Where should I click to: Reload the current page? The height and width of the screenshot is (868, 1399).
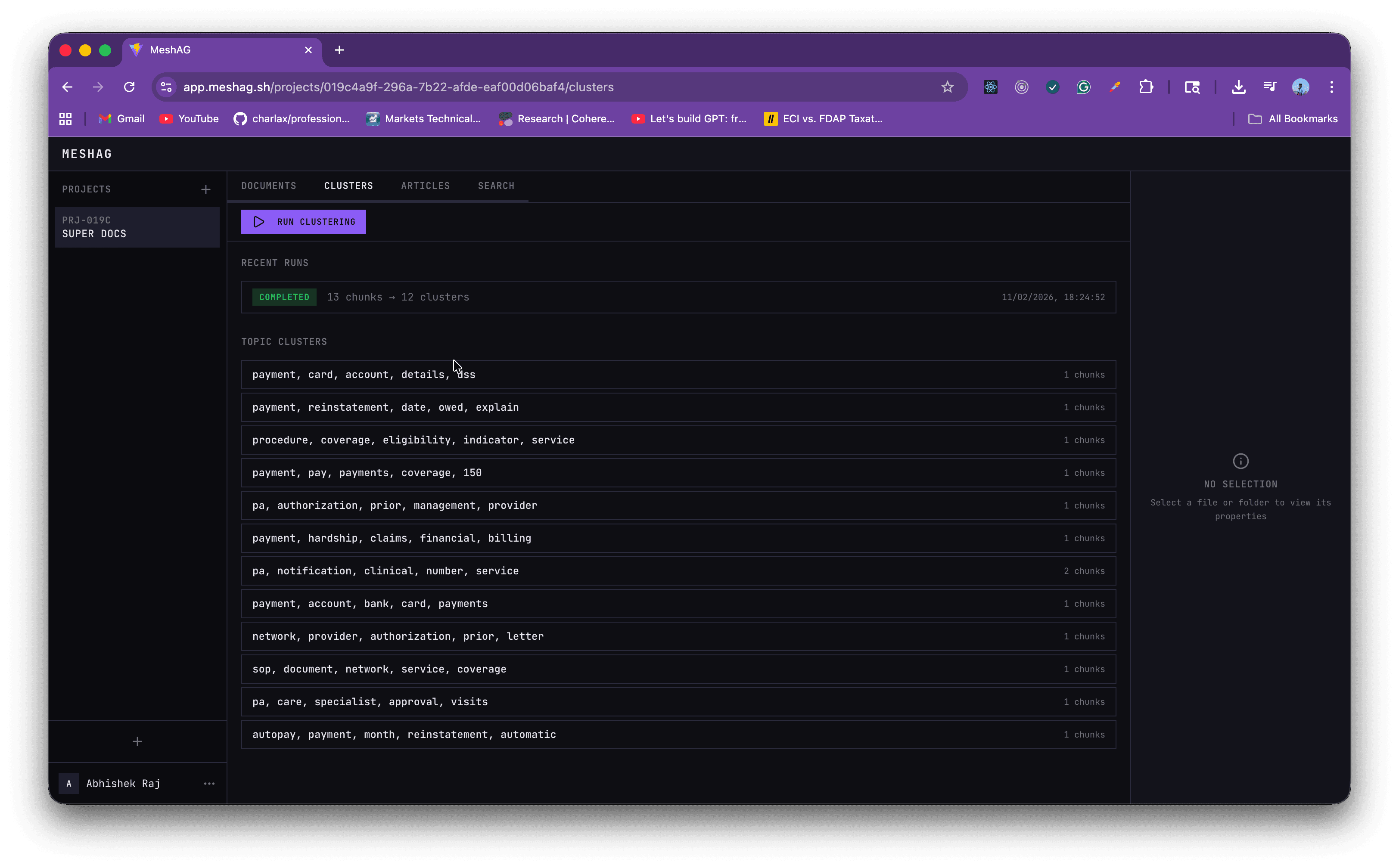[129, 87]
